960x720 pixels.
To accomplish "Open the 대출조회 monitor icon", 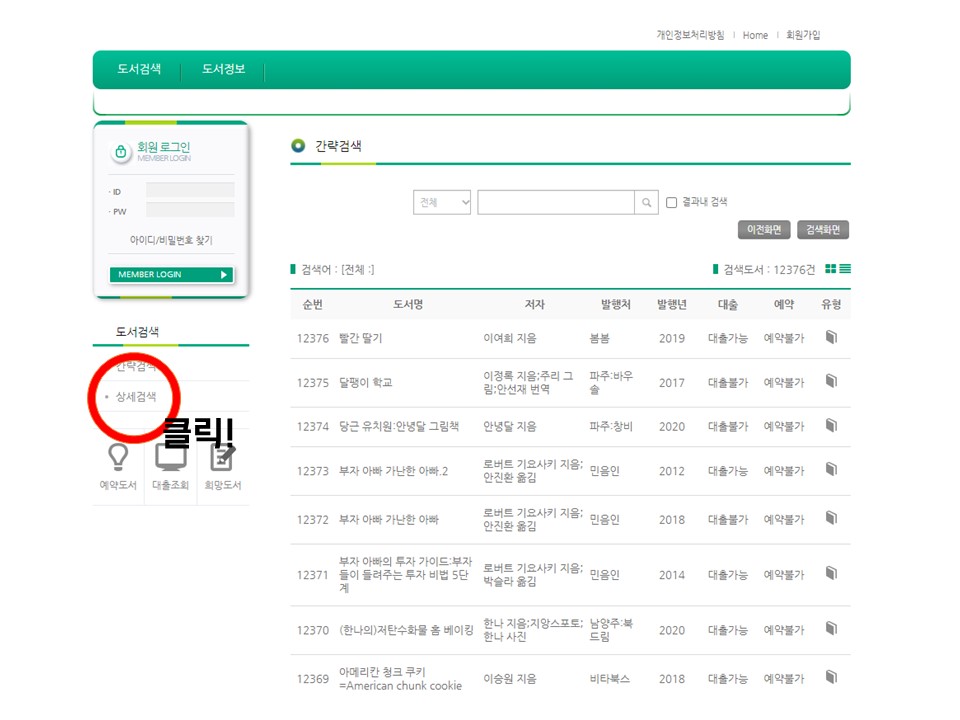I will pyautogui.click(x=170, y=458).
